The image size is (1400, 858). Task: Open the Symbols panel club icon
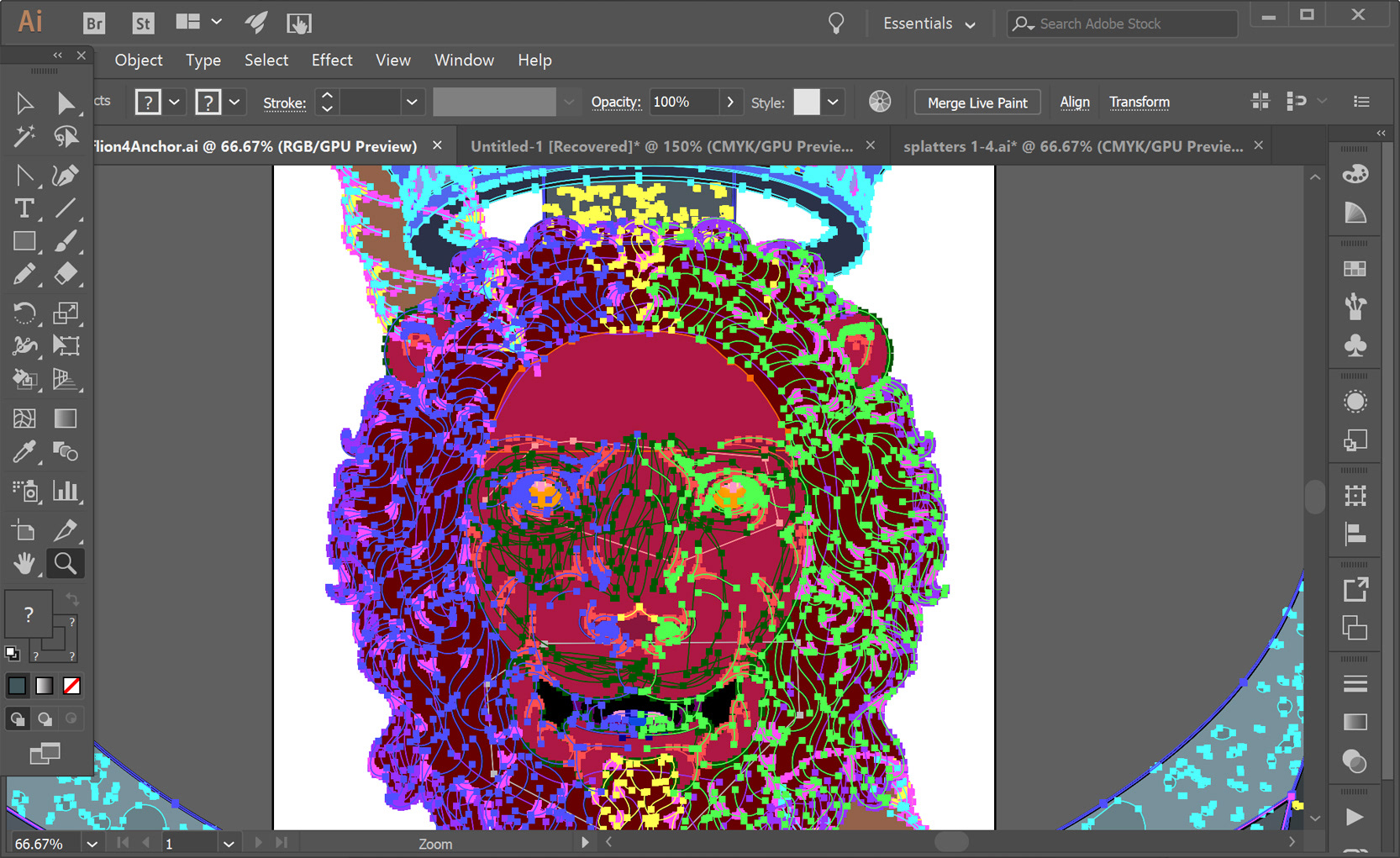coord(1355,345)
